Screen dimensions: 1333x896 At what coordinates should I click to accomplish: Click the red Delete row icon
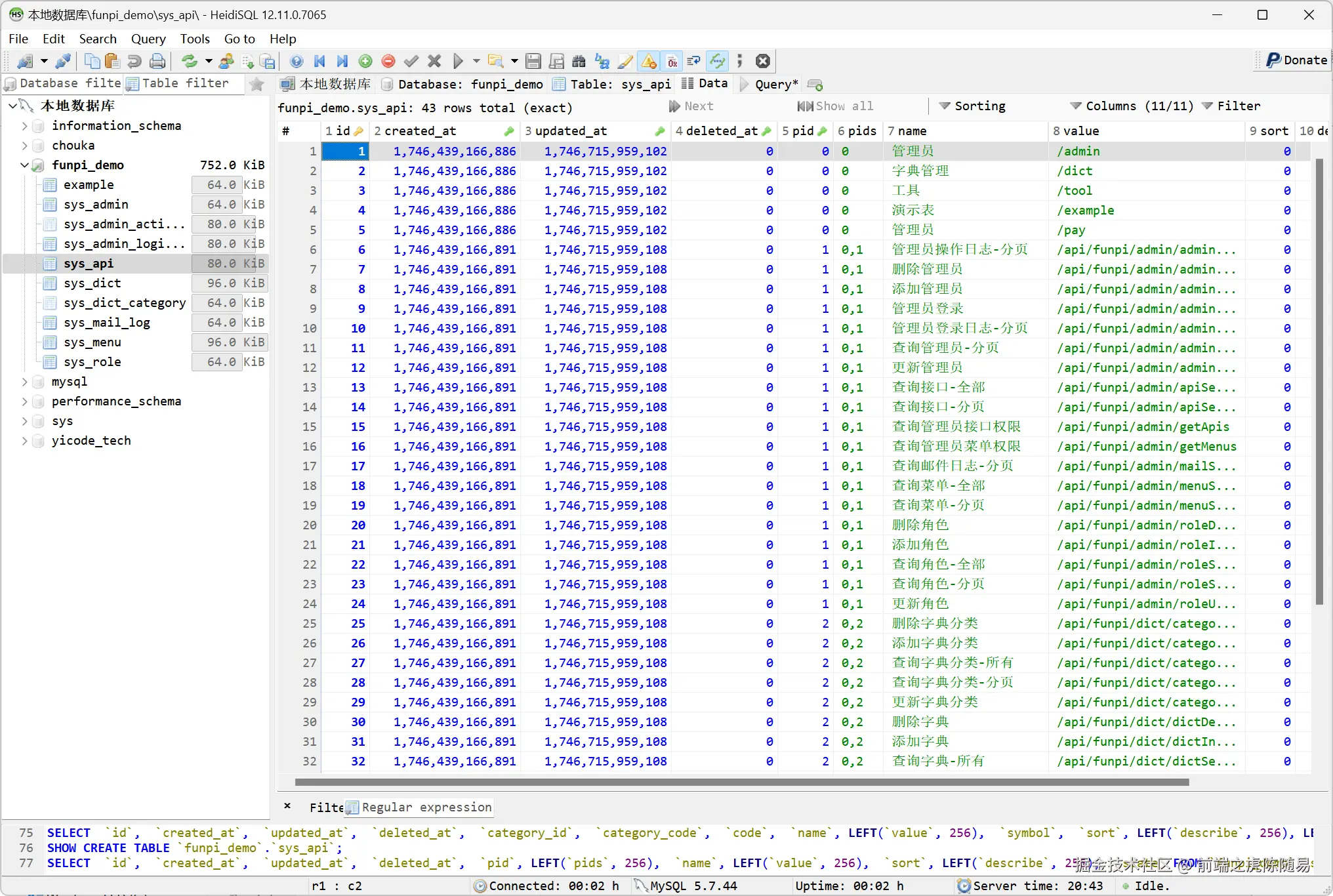click(x=388, y=62)
